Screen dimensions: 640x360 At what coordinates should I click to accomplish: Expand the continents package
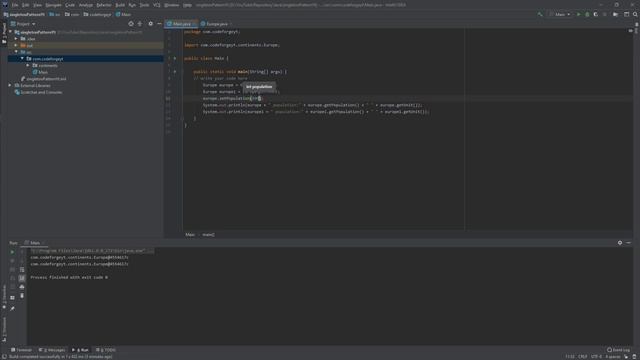[x=28, y=65]
